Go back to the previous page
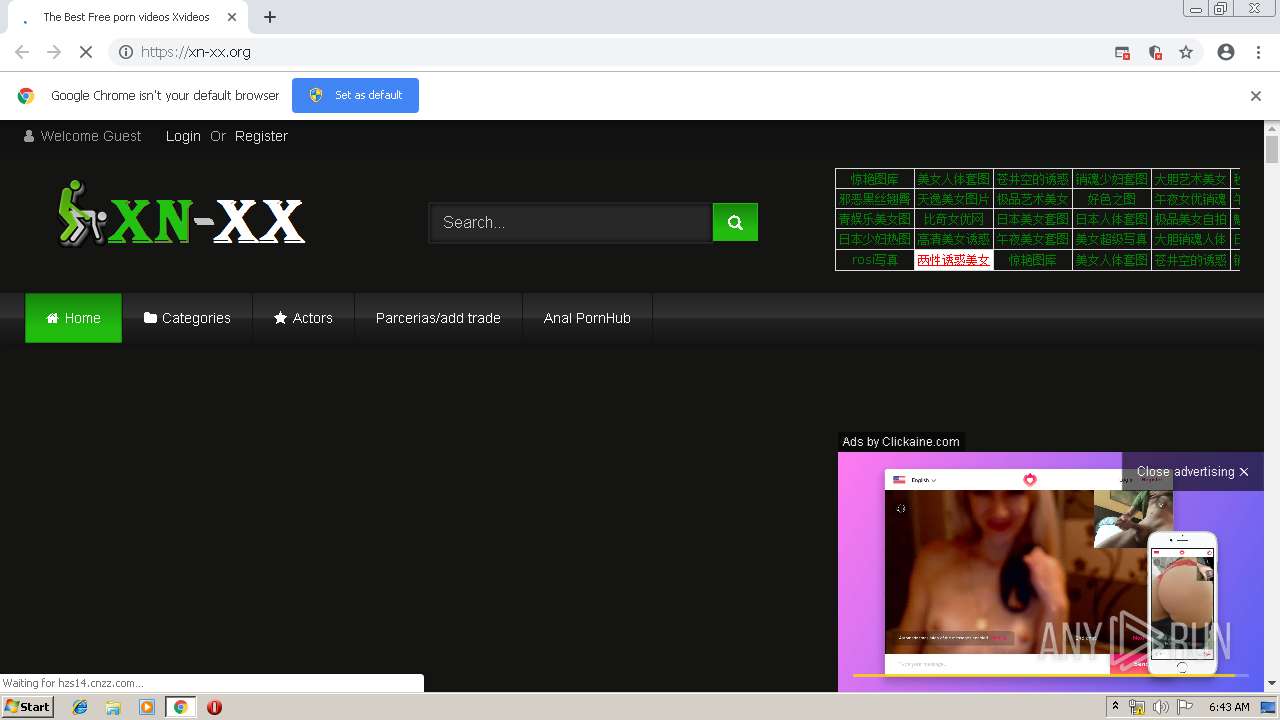The image size is (1280, 720). point(22,52)
